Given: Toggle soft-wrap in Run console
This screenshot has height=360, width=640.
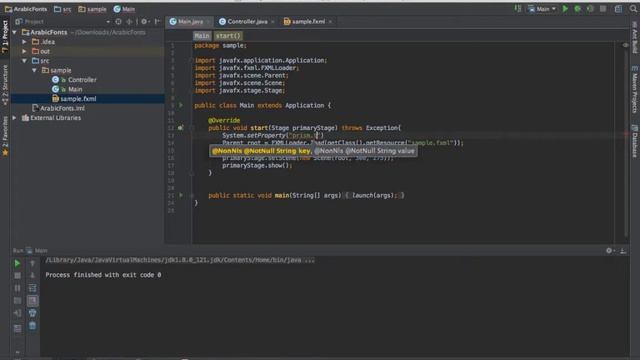Looking at the screenshot, I should click(x=32, y=288).
